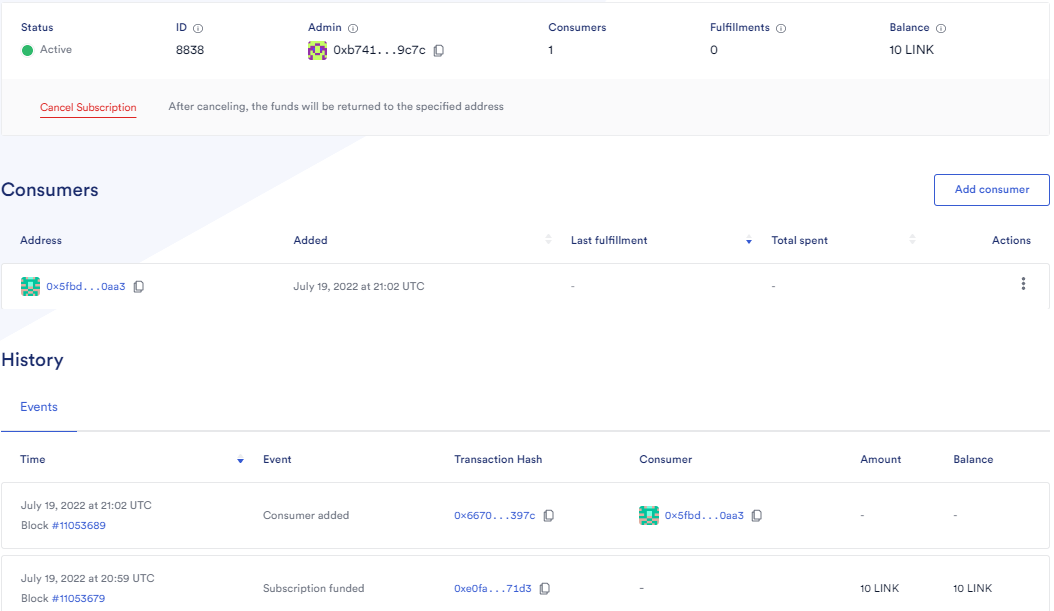
Task: Open transaction 0xe0fa...71d3 link
Action: [x=493, y=589]
